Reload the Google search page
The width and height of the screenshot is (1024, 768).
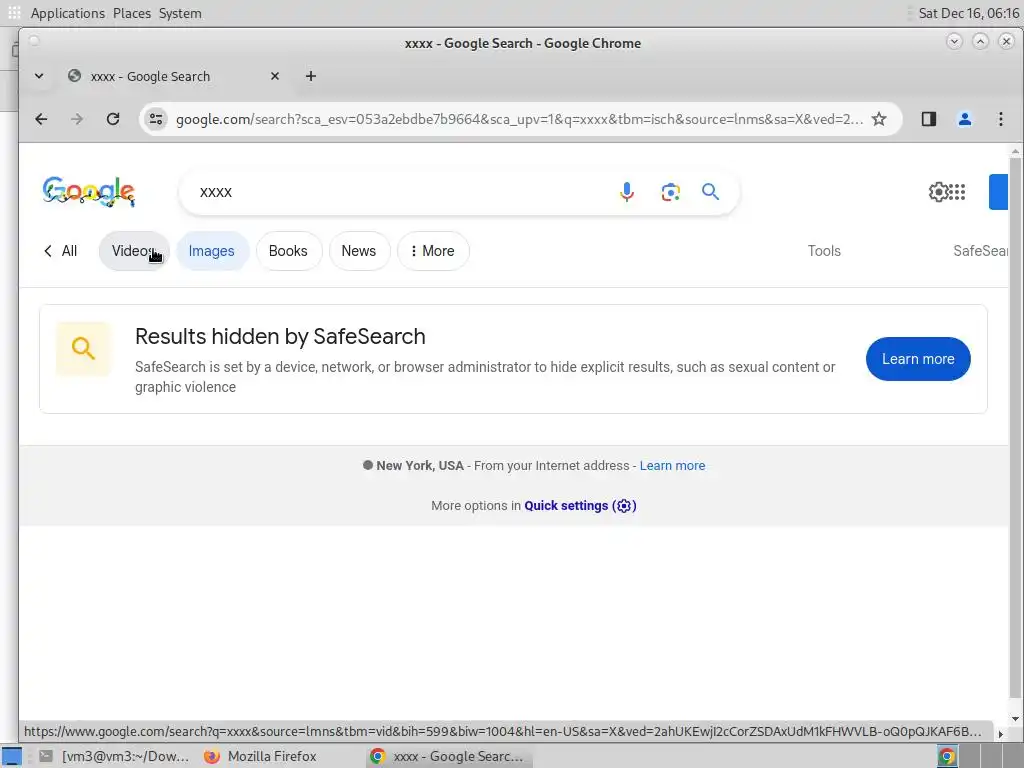(x=113, y=119)
